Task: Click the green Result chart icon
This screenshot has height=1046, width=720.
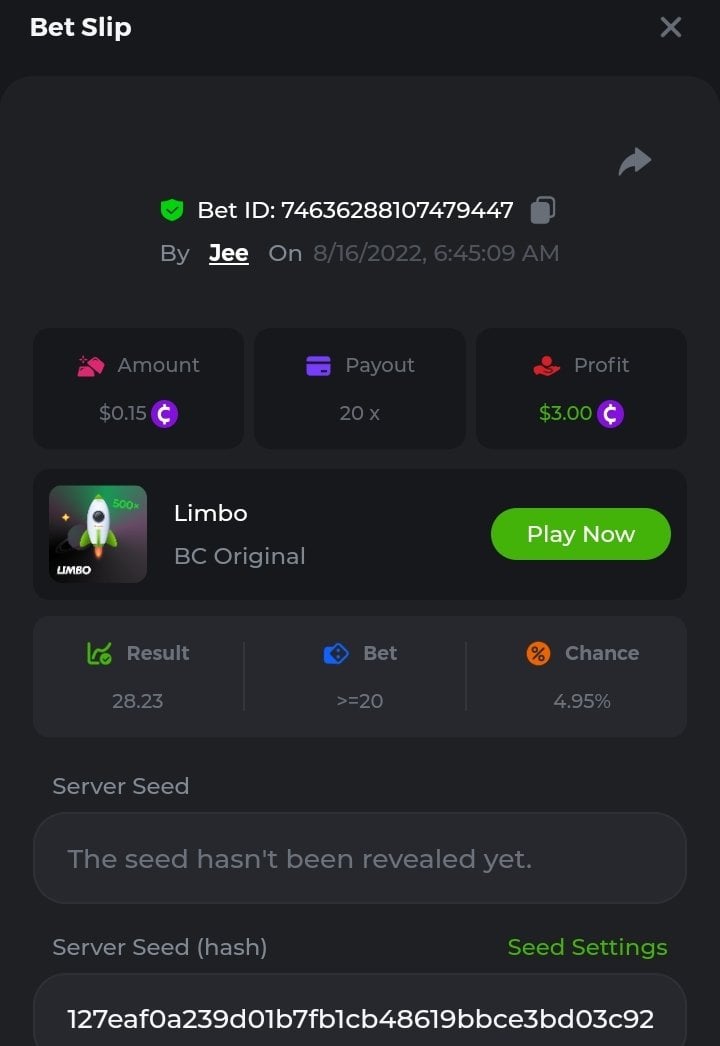Action: pos(99,654)
